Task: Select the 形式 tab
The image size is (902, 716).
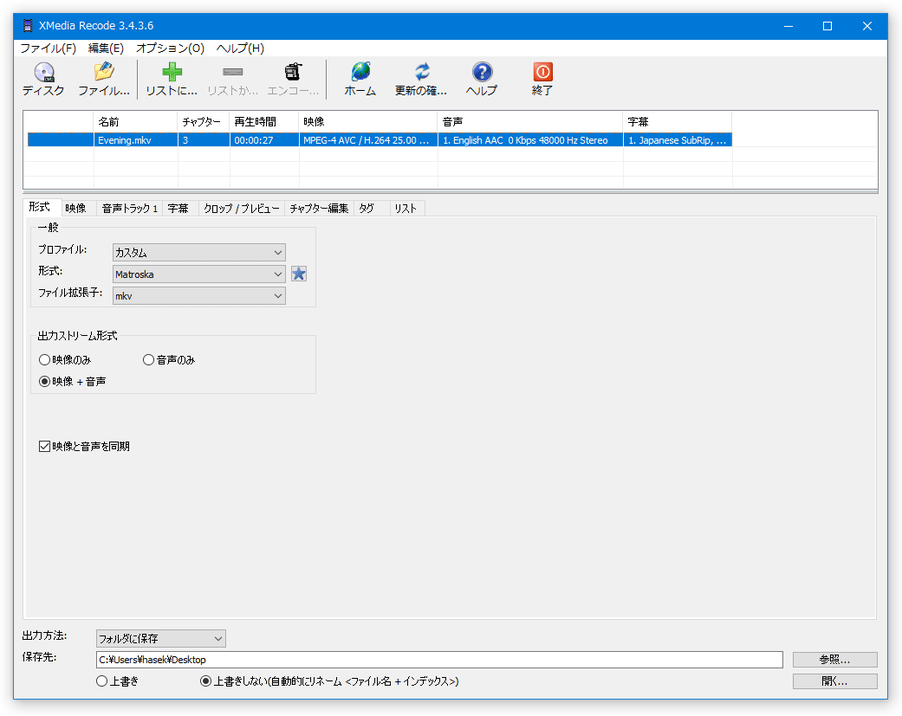Action: (40, 207)
